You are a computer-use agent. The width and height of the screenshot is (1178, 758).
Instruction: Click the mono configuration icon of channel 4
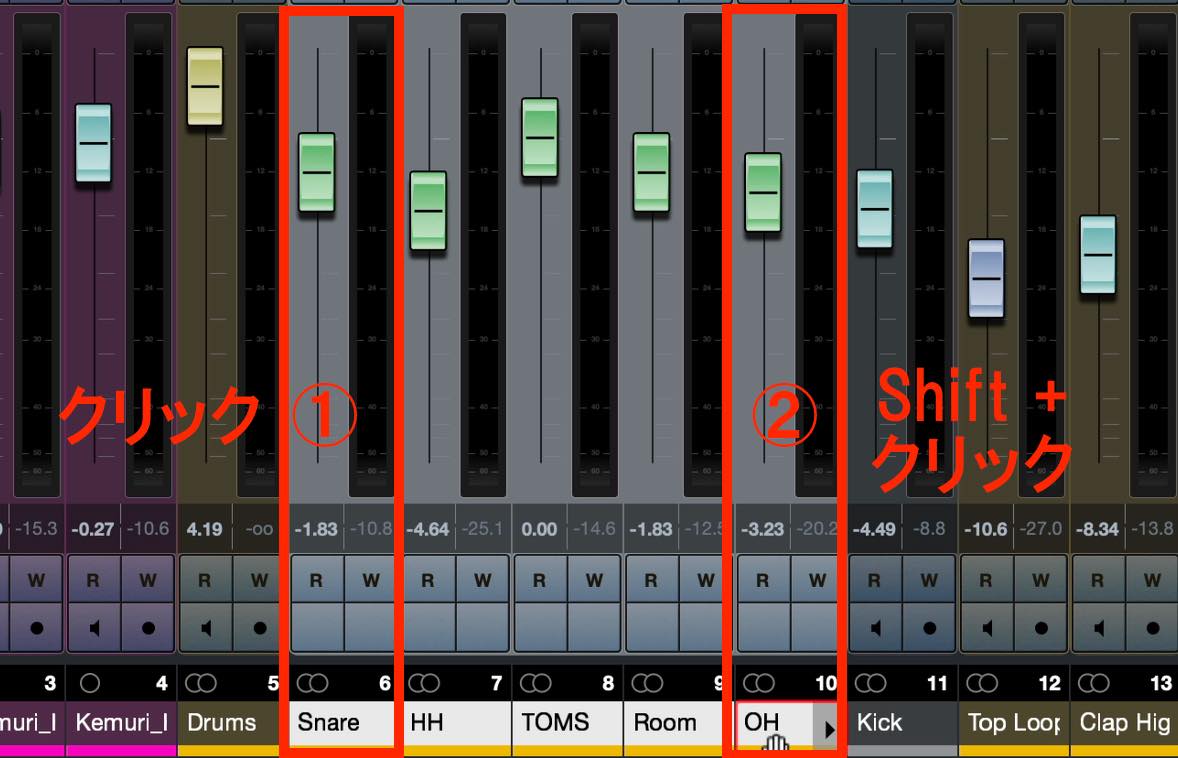pos(89,683)
